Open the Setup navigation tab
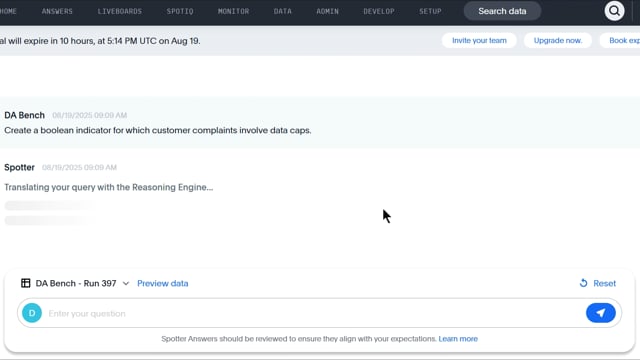Screen dimensions: 640x360 (430, 11)
